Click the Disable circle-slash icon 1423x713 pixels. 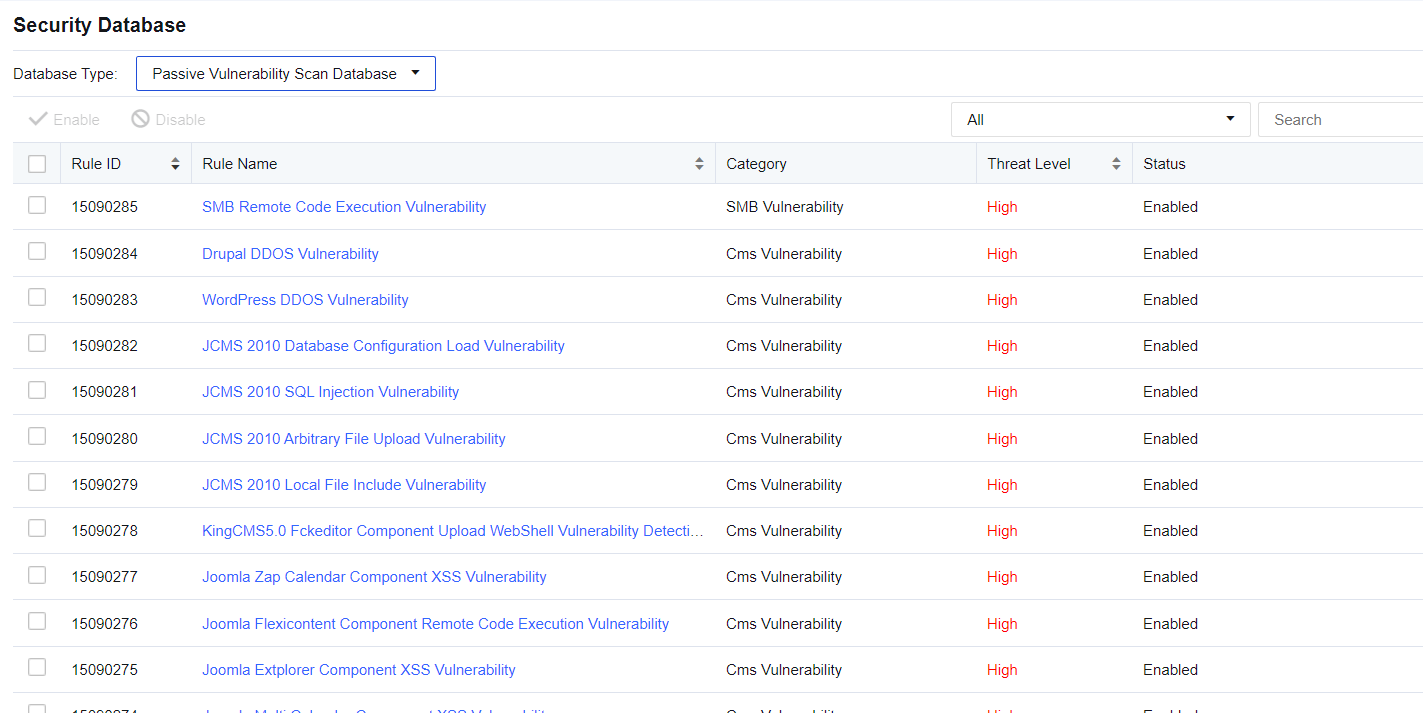pyautogui.click(x=141, y=119)
